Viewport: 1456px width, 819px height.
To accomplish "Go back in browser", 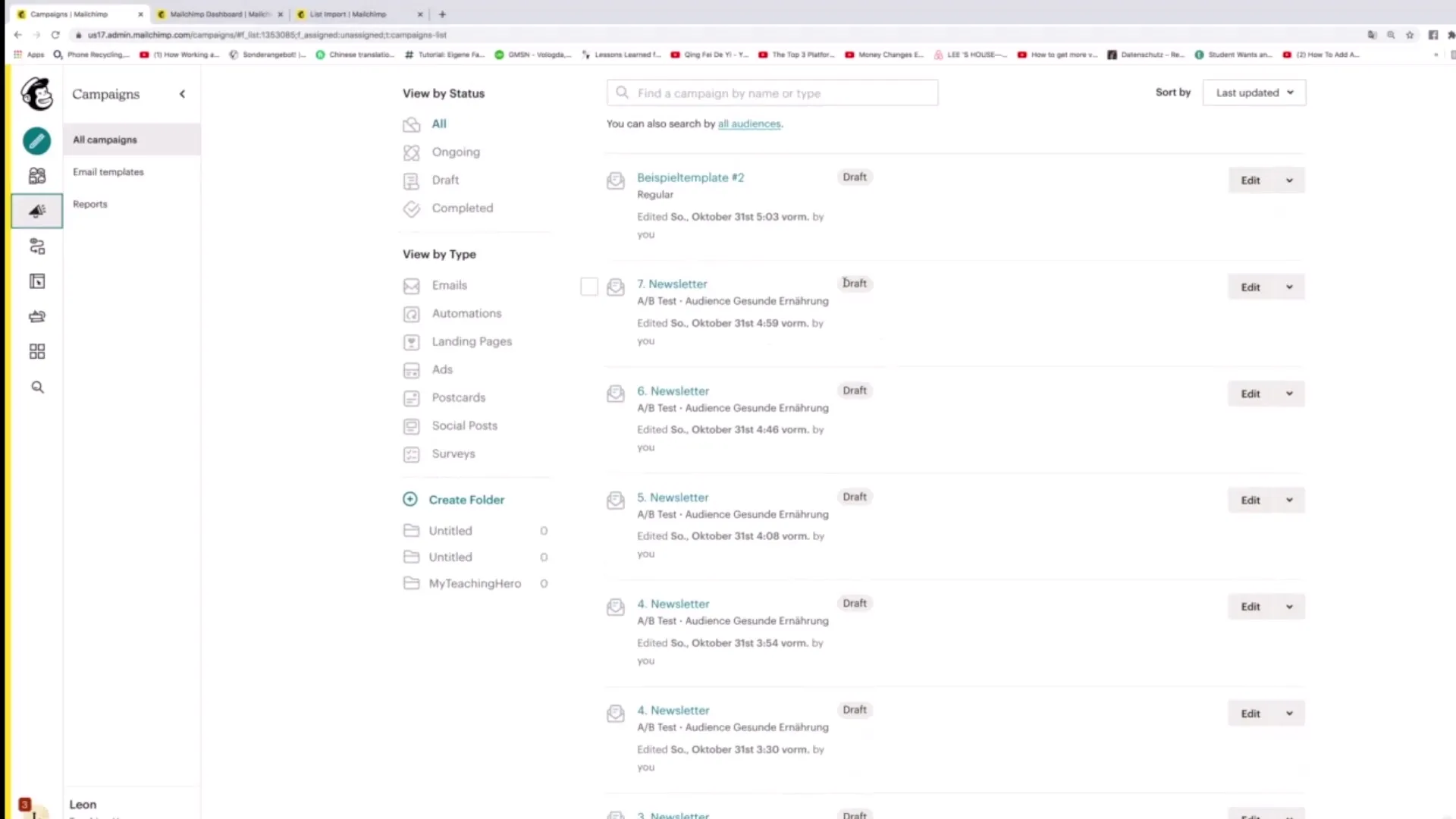I will coord(18,35).
